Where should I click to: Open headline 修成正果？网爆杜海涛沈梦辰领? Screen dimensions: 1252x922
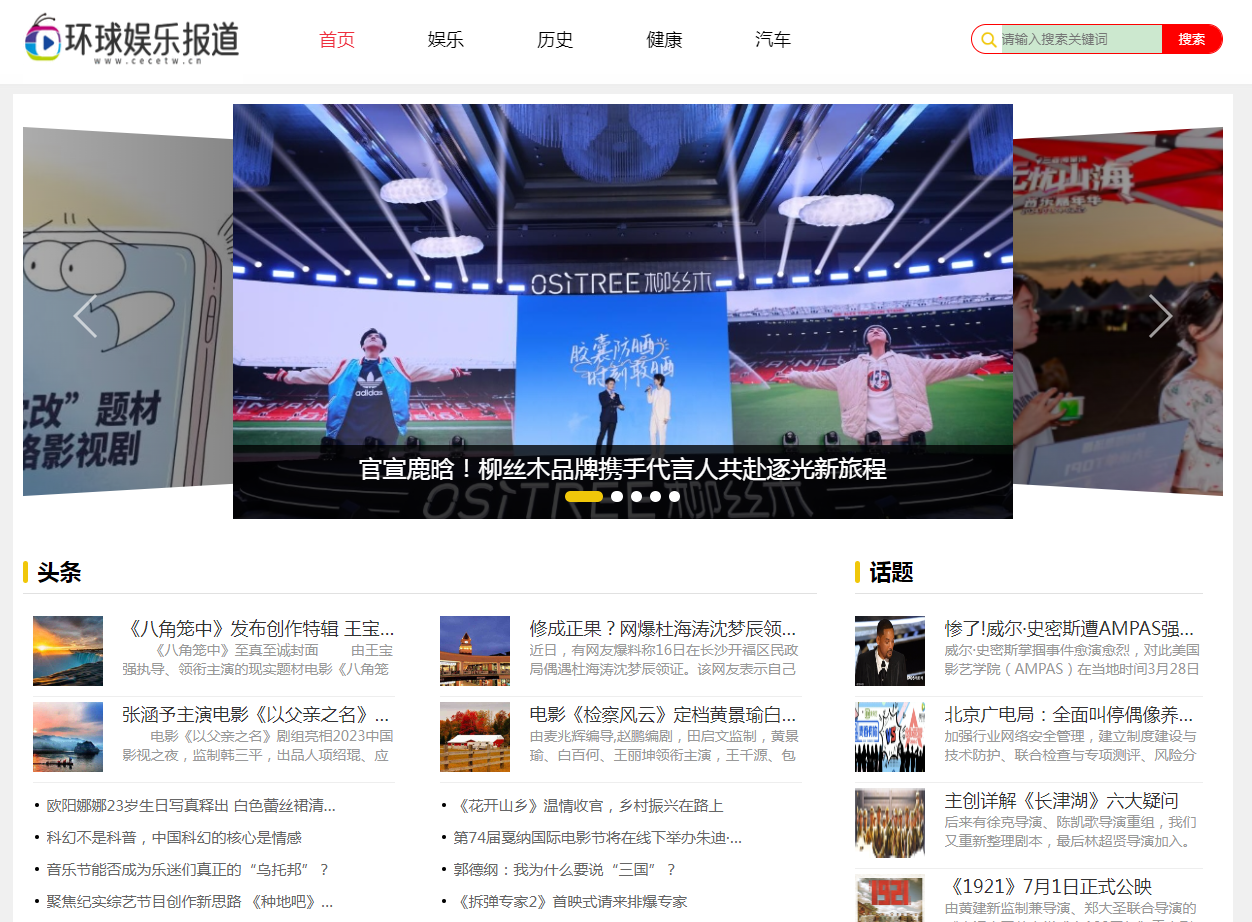[x=663, y=629]
